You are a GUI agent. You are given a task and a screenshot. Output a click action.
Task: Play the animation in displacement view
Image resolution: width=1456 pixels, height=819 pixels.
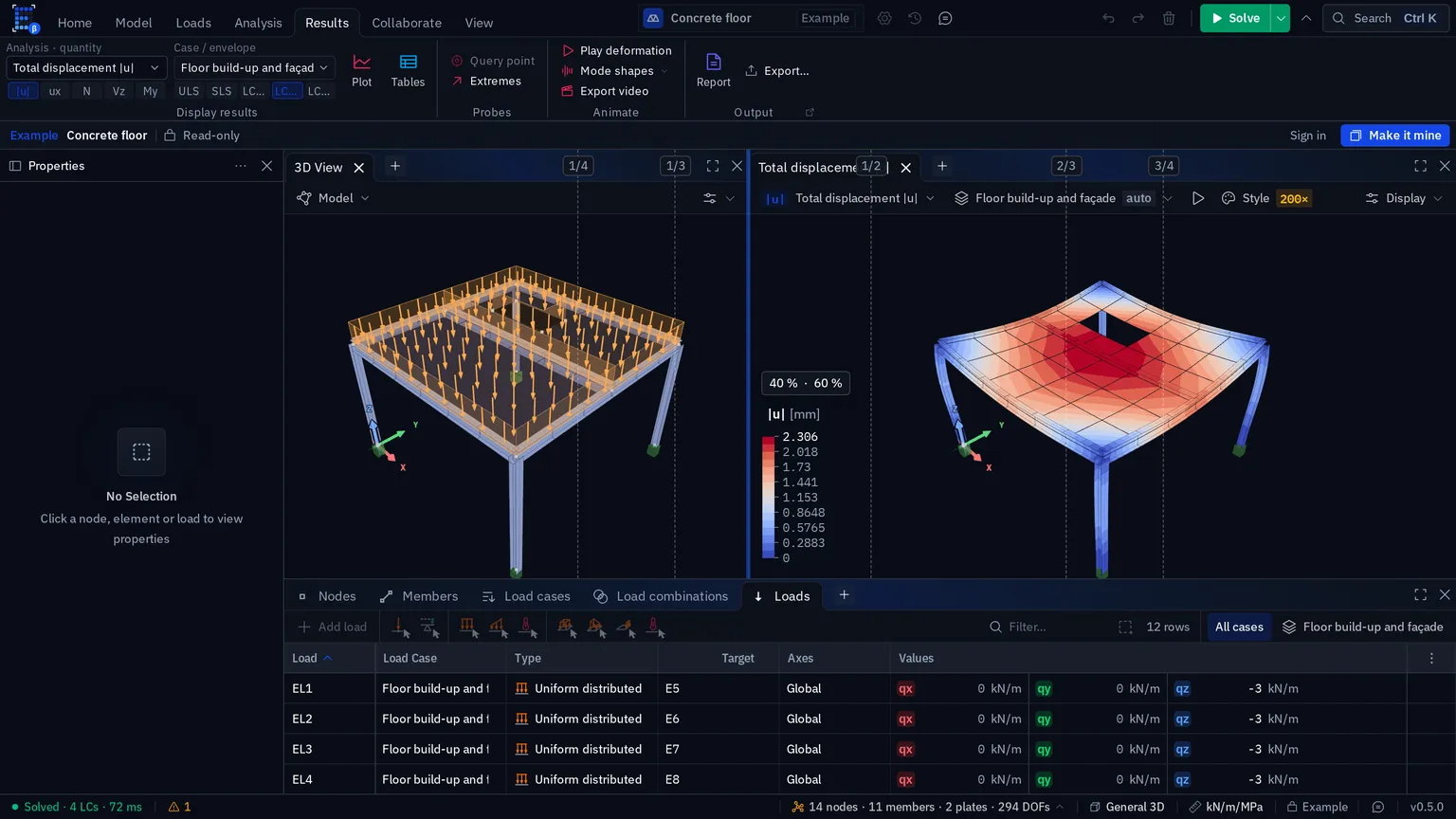pos(1198,198)
